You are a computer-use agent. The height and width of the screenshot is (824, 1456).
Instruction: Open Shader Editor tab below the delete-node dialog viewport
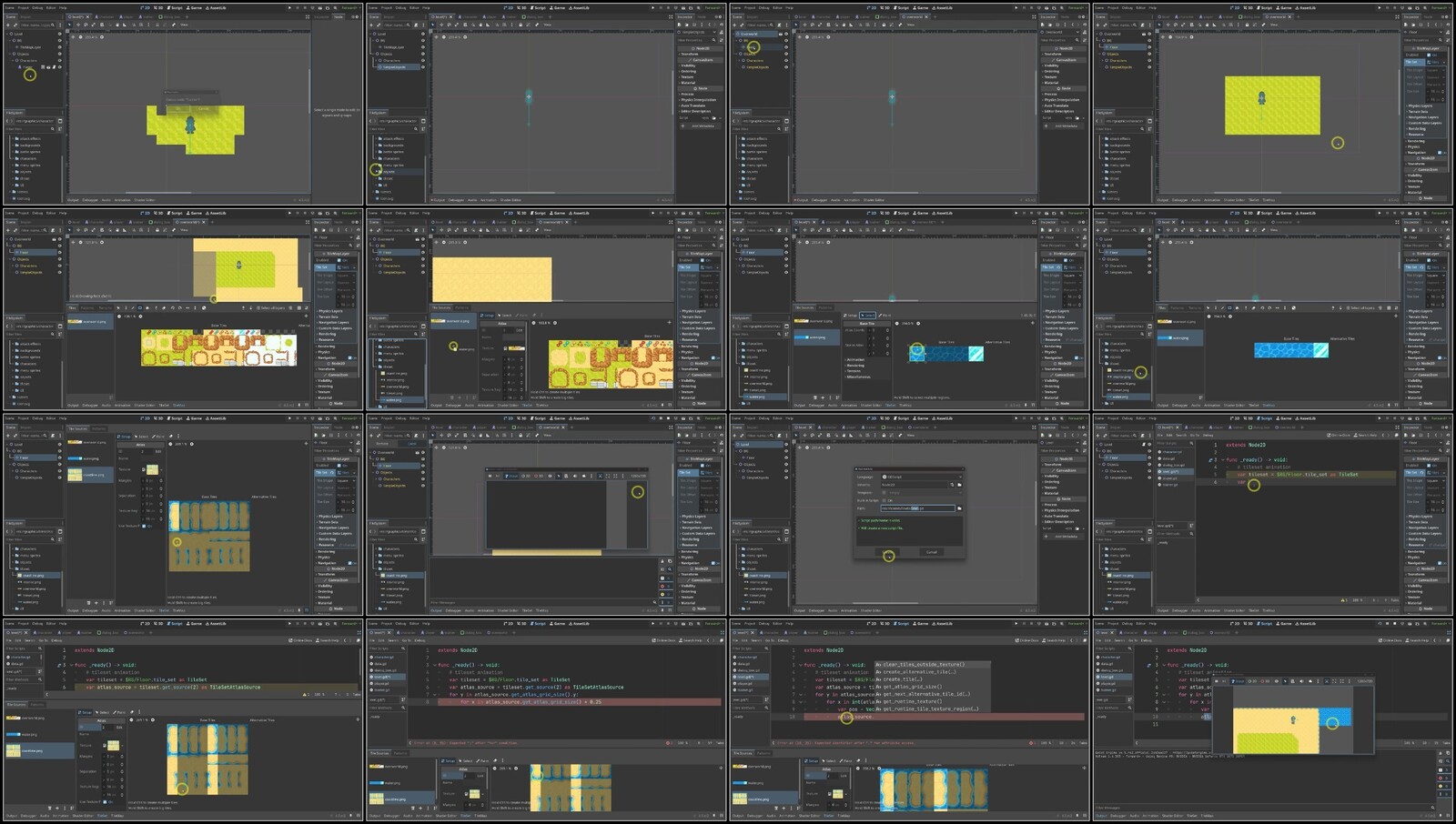145,200
